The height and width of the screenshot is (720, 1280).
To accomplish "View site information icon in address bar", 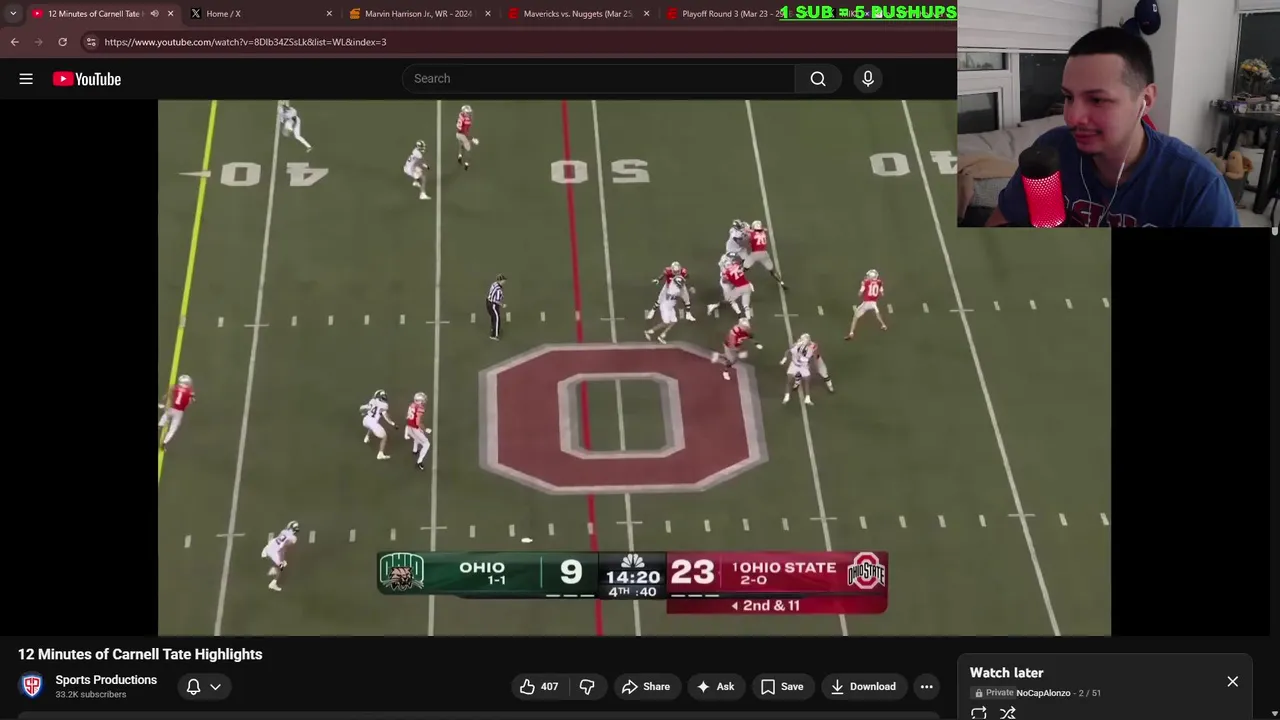I will (91, 42).
